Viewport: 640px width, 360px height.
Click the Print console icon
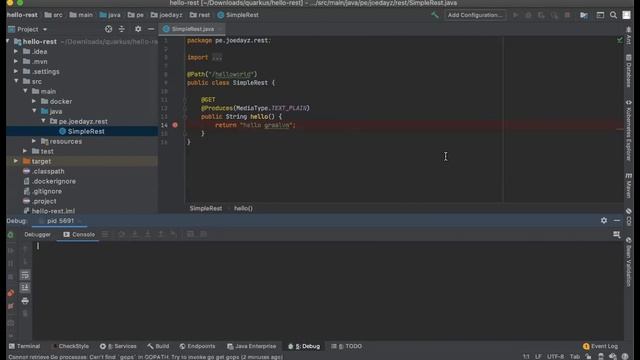[25, 301]
